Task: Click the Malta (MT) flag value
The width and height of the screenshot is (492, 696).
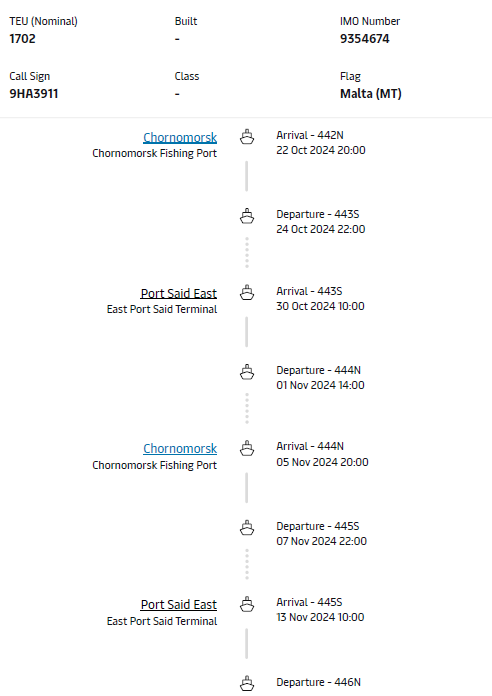Action: [x=371, y=94]
